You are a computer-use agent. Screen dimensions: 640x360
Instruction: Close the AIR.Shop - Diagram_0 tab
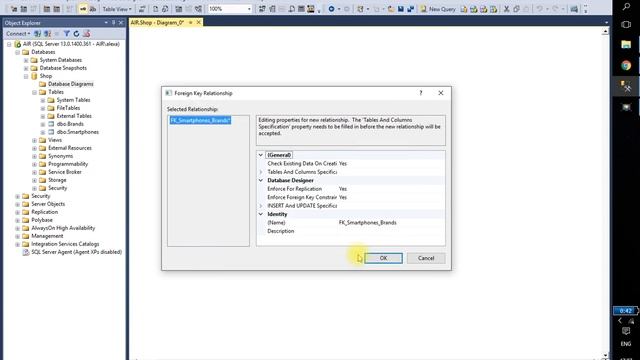pos(199,22)
